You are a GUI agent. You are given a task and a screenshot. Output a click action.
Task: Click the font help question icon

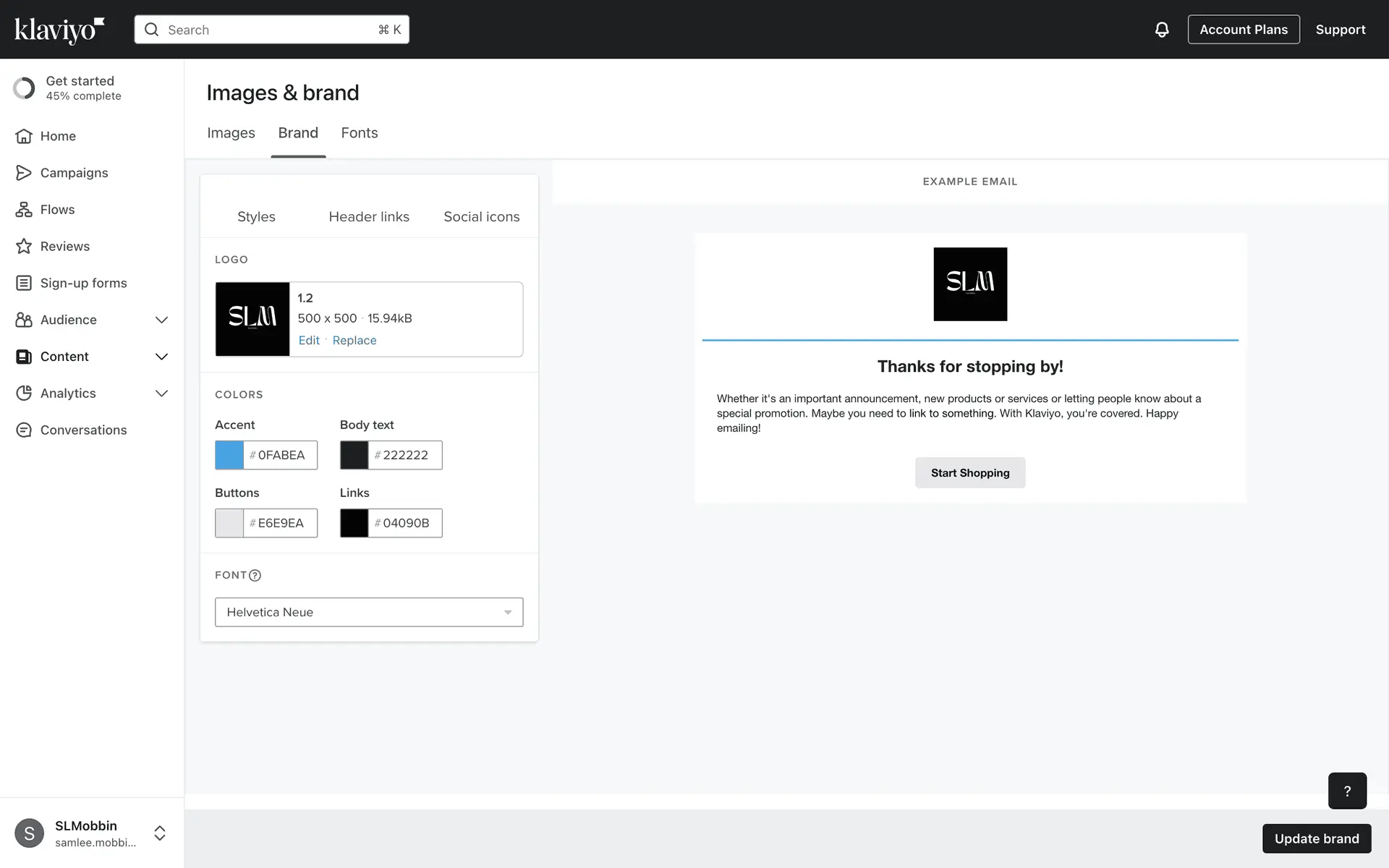click(255, 576)
